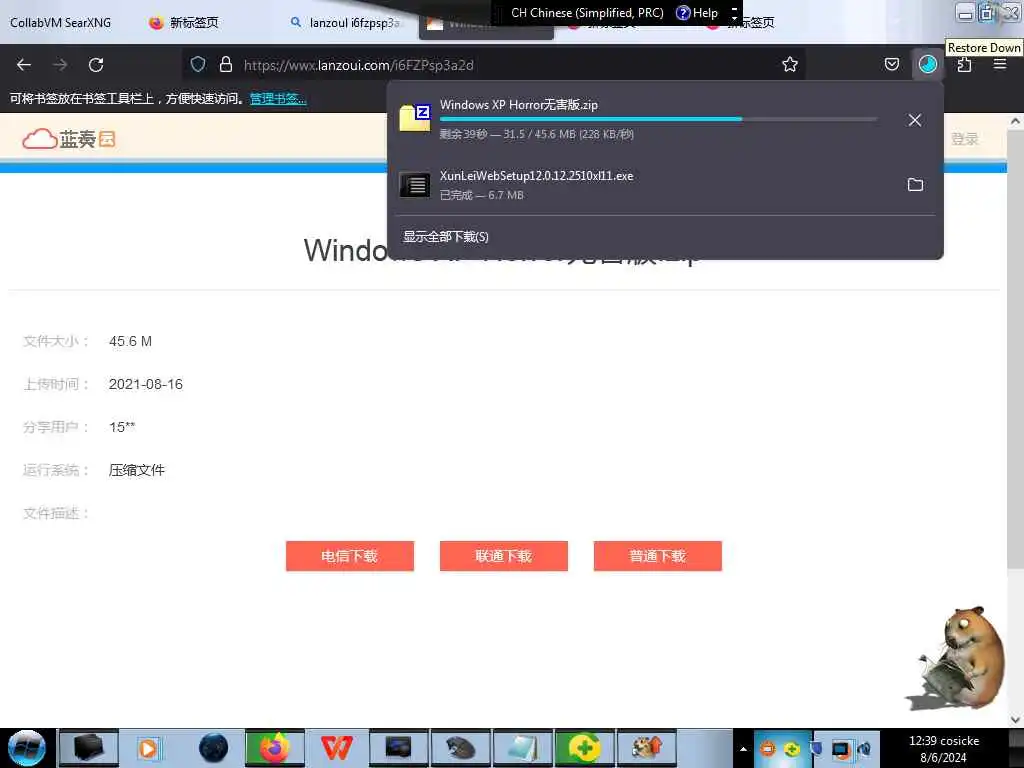Open the Windows Start orb
Viewport: 1024px width, 768px height.
click(27, 748)
